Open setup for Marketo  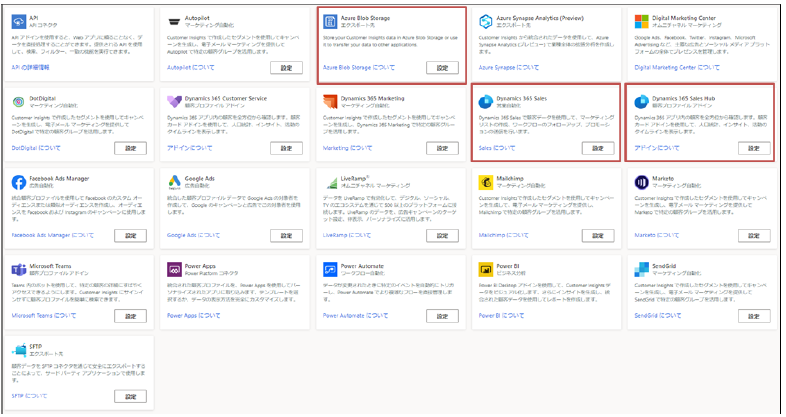coord(754,236)
